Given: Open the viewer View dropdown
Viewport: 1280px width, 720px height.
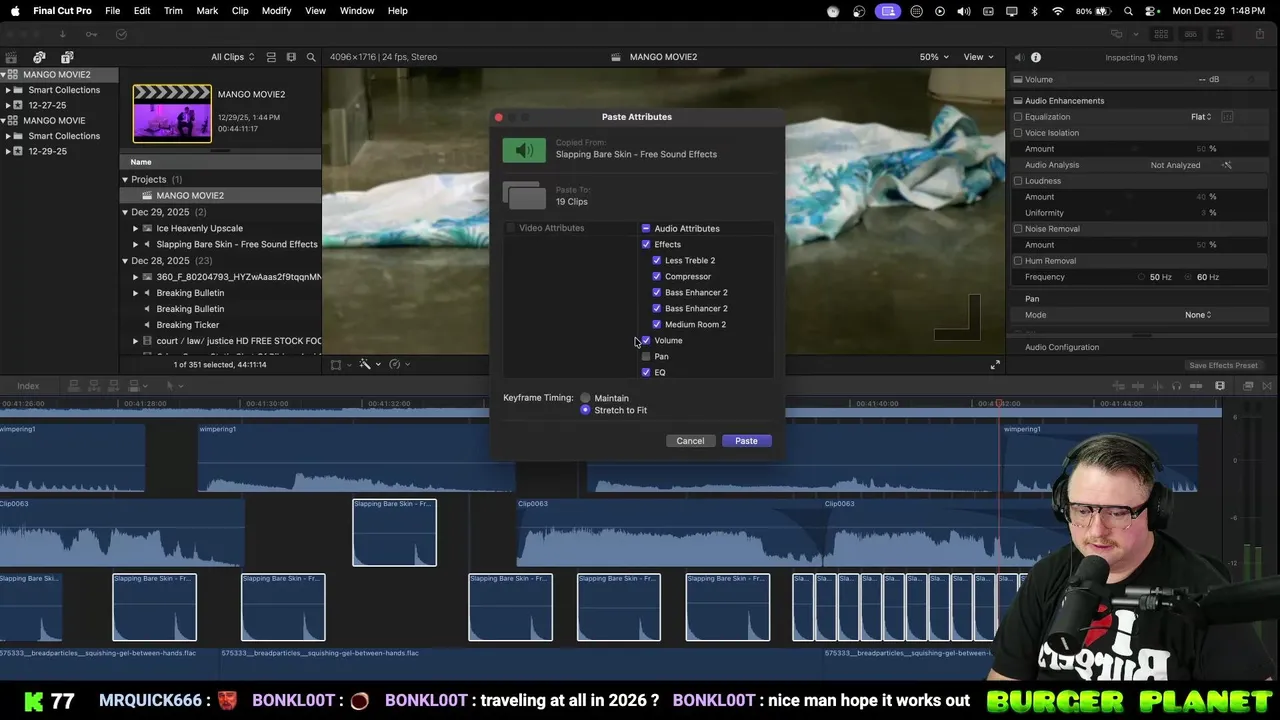Looking at the screenshot, I should pos(978,57).
